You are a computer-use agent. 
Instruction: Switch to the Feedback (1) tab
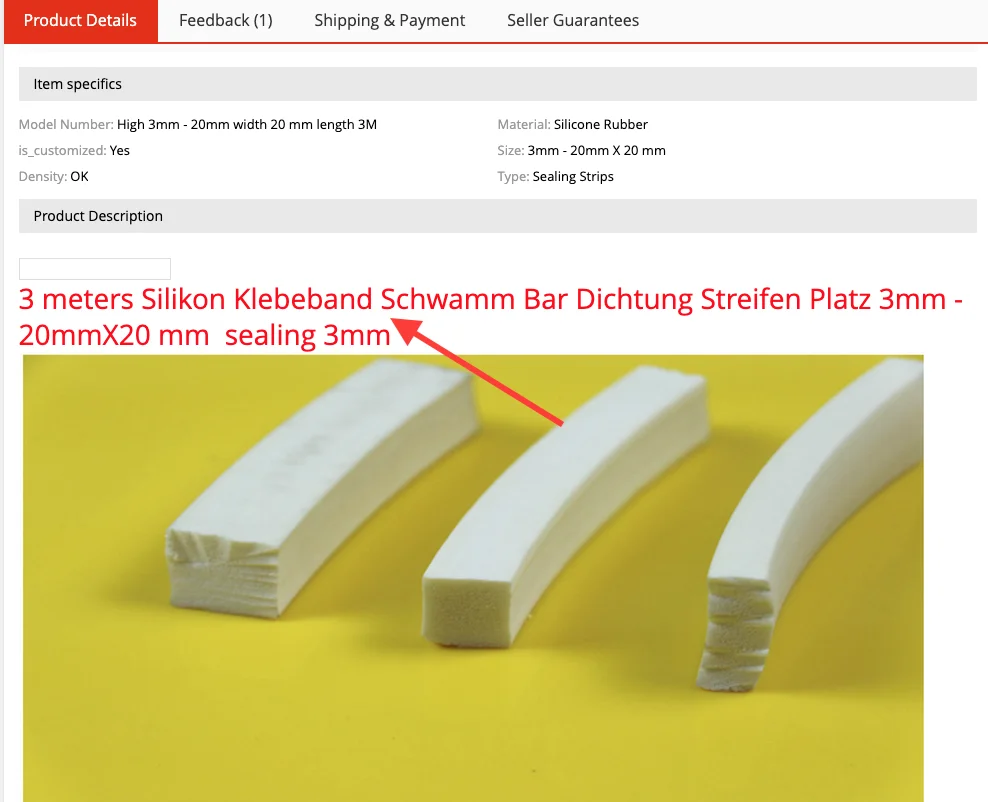pos(226,21)
